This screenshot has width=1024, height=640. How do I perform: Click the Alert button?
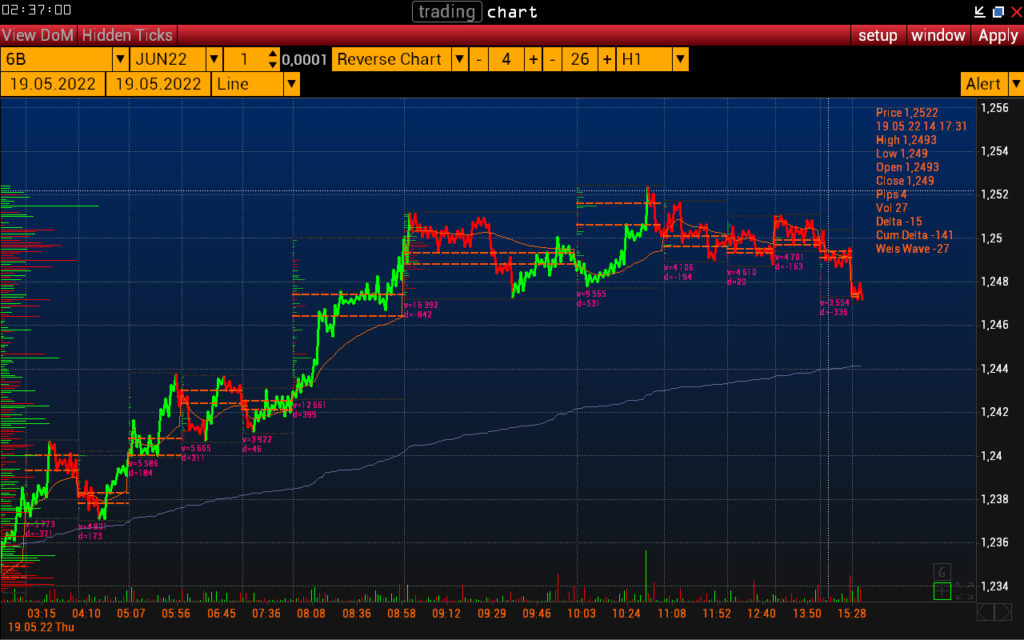click(x=982, y=84)
